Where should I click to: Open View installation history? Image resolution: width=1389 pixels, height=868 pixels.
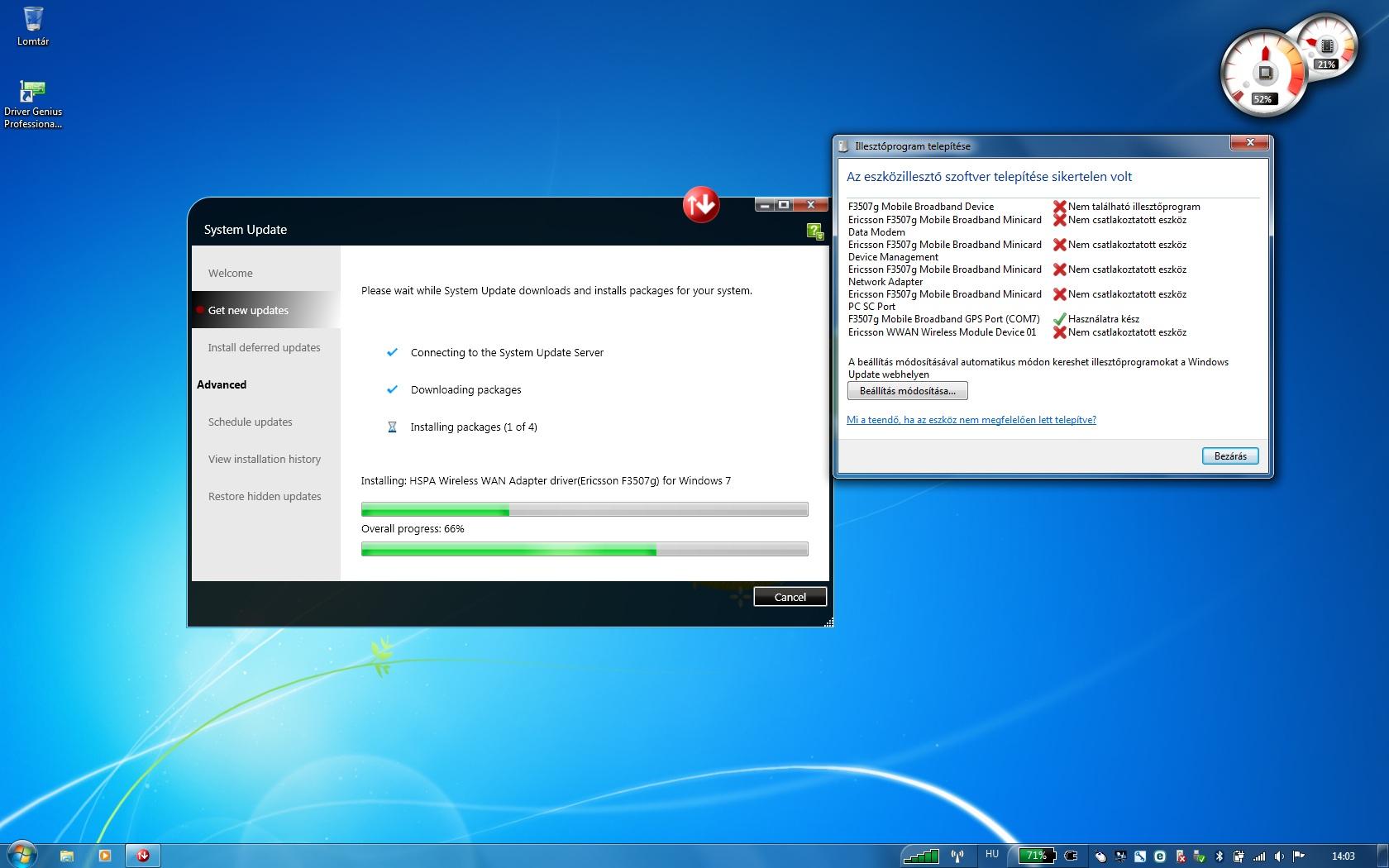[x=264, y=459]
